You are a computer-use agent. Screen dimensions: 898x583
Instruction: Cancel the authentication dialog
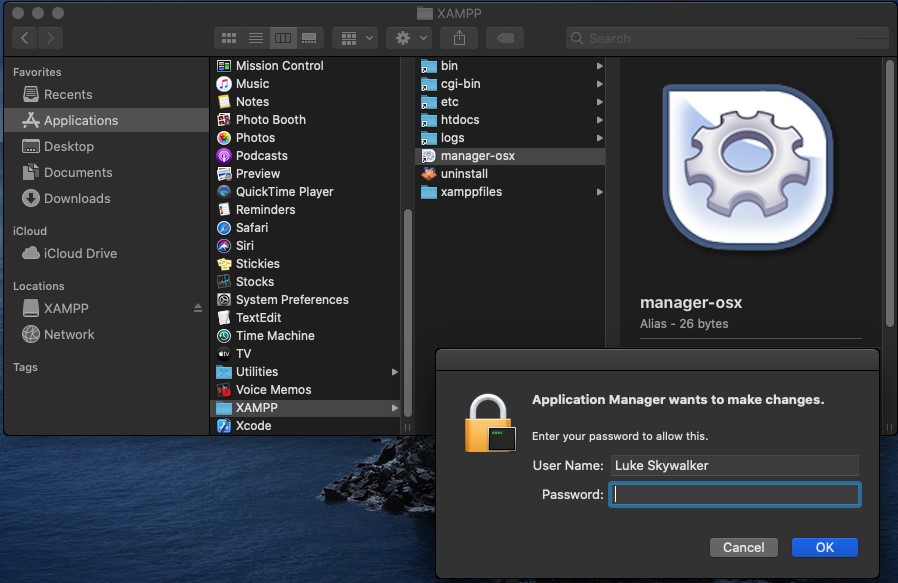[x=743, y=547]
